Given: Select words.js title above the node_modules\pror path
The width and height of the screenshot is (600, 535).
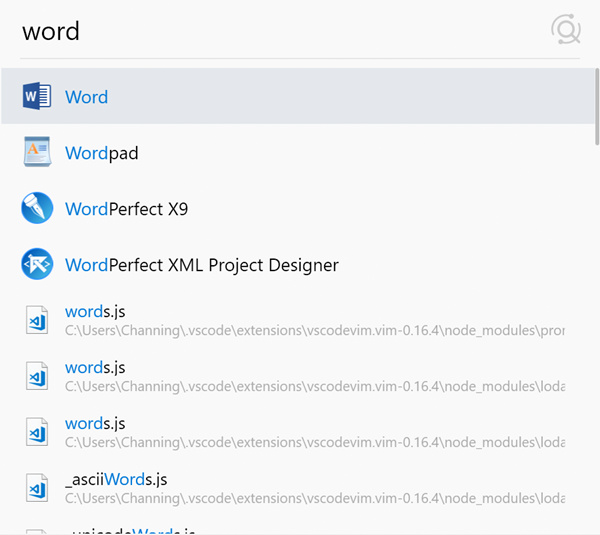Looking at the screenshot, I should (95, 312).
